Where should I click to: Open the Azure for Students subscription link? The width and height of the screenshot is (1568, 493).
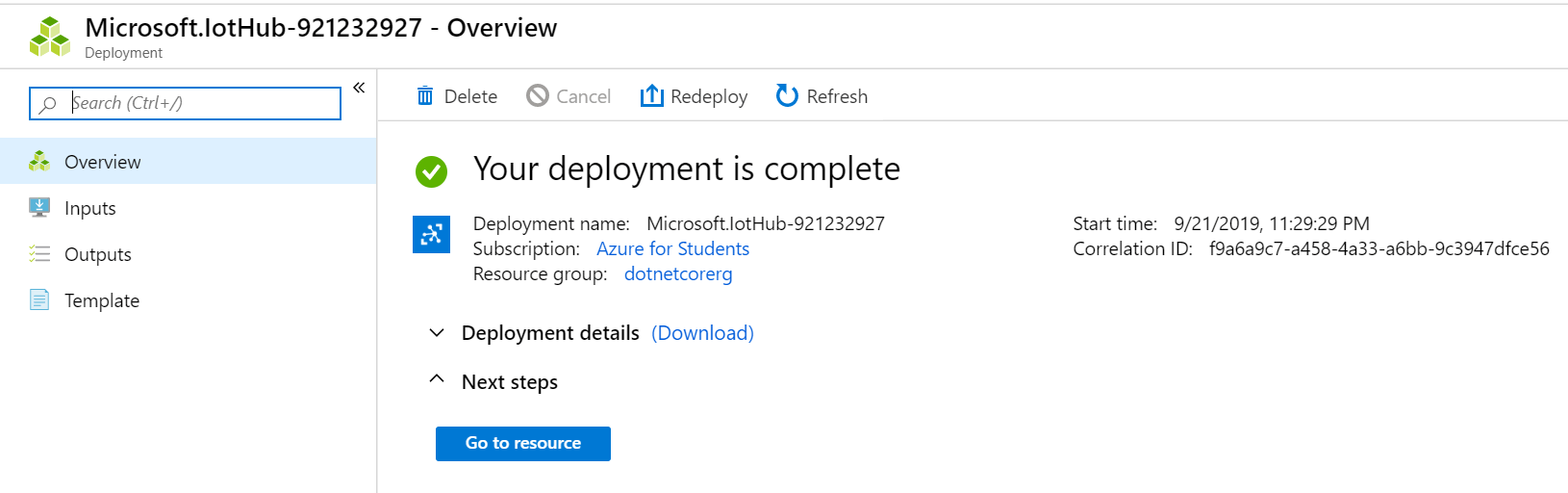tap(672, 248)
